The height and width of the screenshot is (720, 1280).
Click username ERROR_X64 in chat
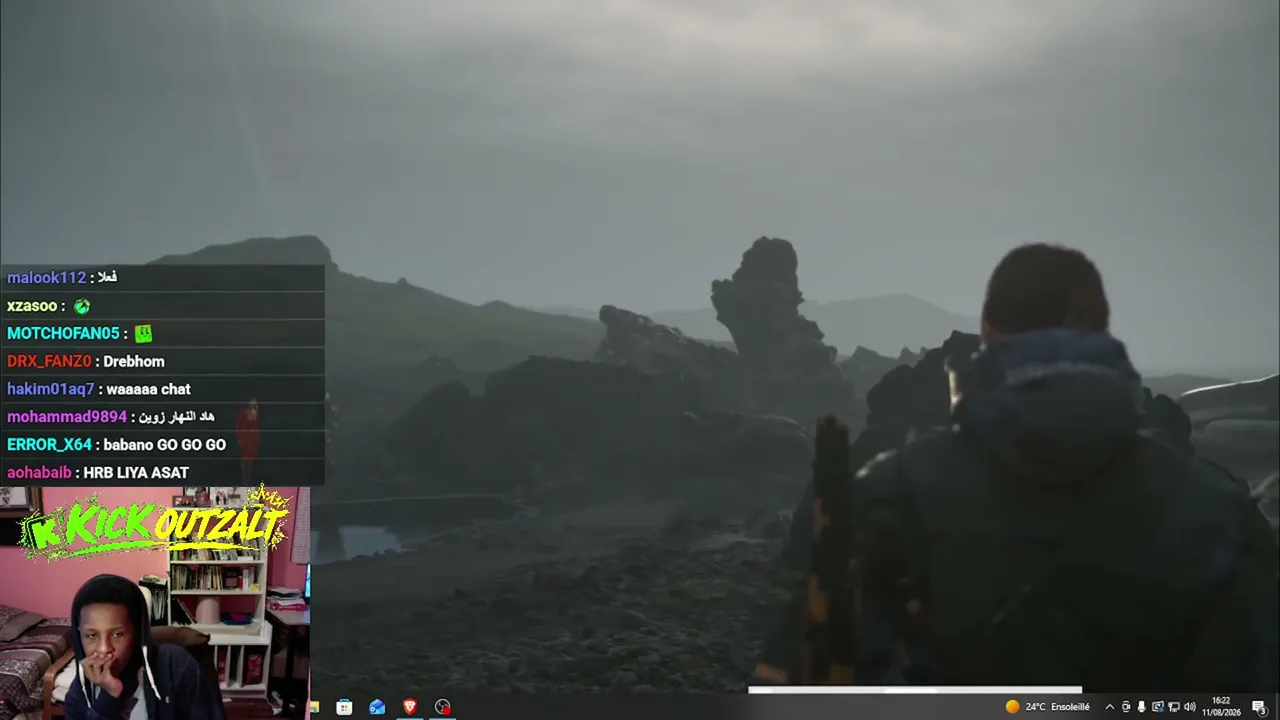click(49, 445)
